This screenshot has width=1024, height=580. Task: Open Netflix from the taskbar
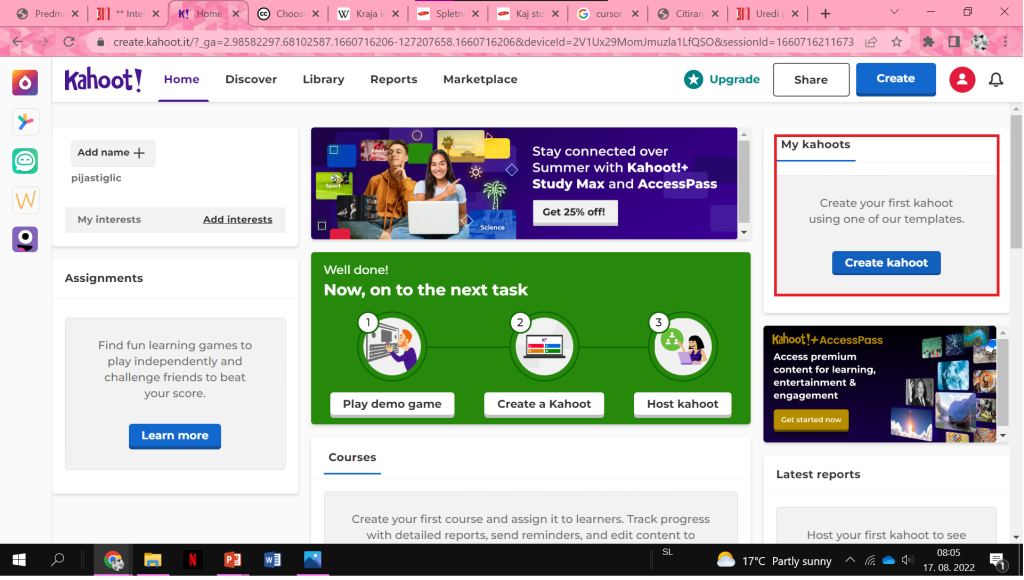pos(193,560)
